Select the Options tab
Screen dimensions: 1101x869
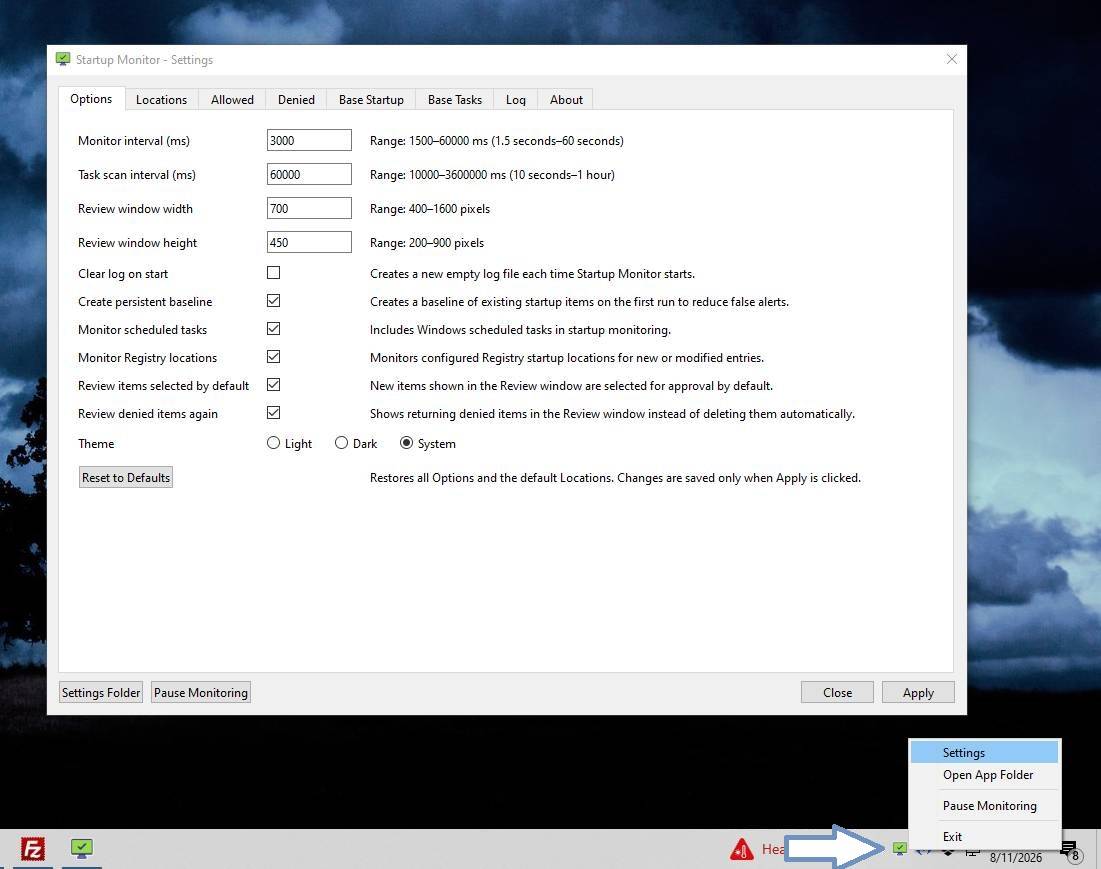point(91,99)
